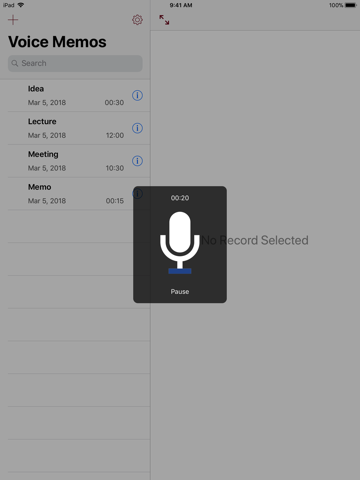Open info for the Meeting memo
The height and width of the screenshot is (480, 360).
(x=137, y=161)
